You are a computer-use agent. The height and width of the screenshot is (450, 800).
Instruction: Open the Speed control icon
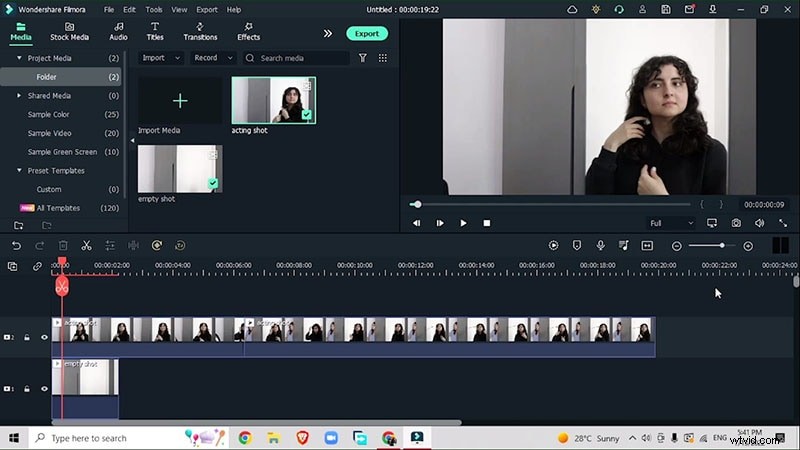point(157,246)
